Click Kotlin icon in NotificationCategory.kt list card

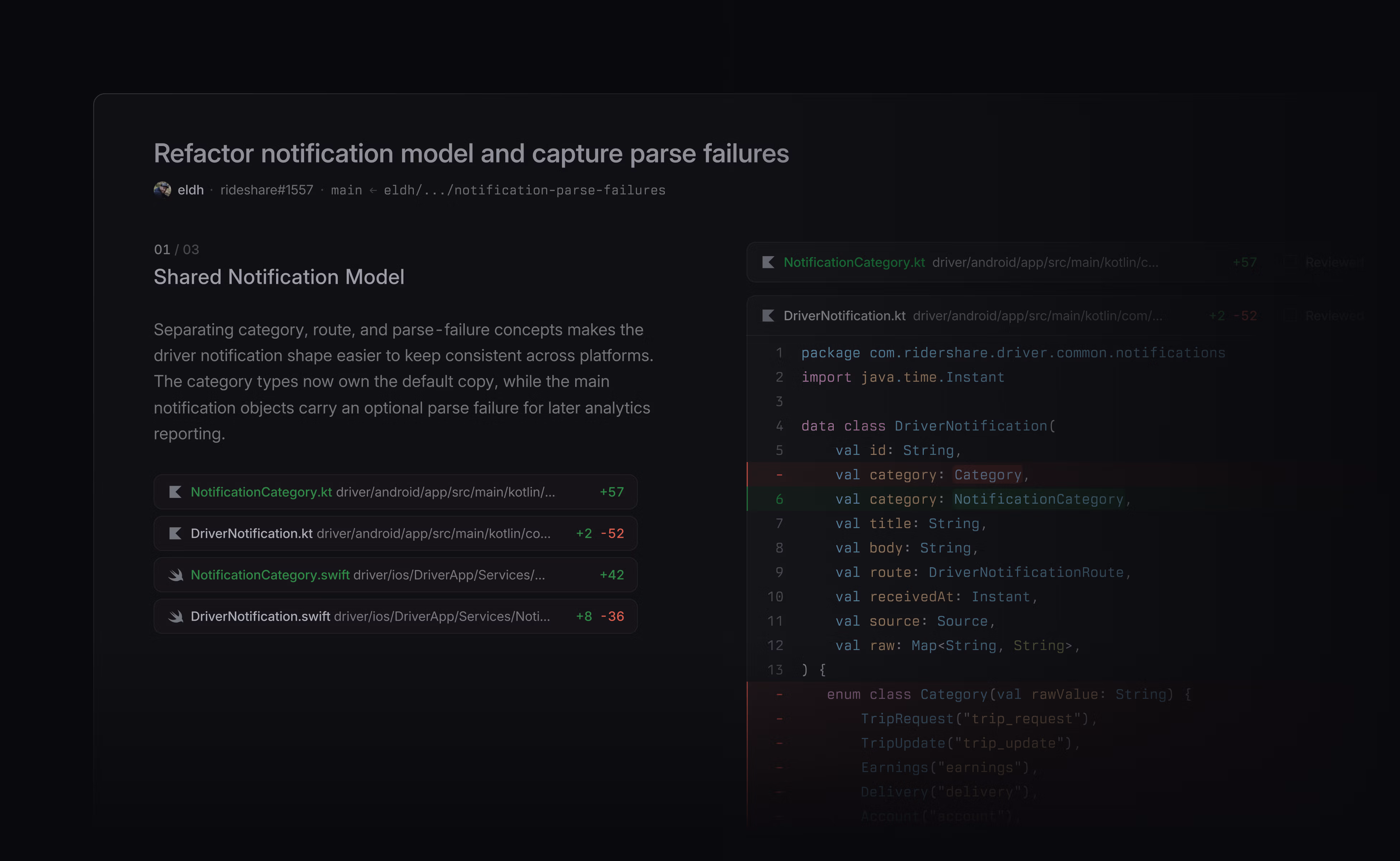(175, 492)
